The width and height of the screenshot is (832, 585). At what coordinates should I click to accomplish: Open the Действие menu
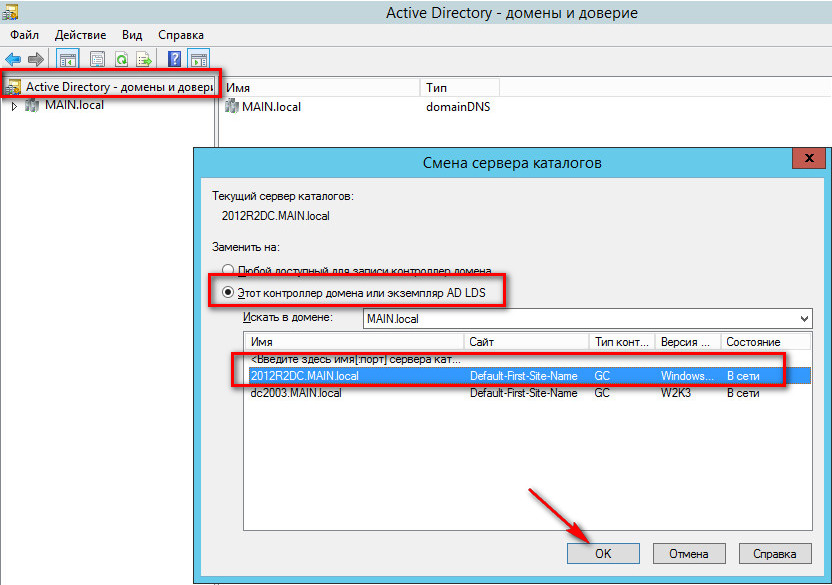80,35
